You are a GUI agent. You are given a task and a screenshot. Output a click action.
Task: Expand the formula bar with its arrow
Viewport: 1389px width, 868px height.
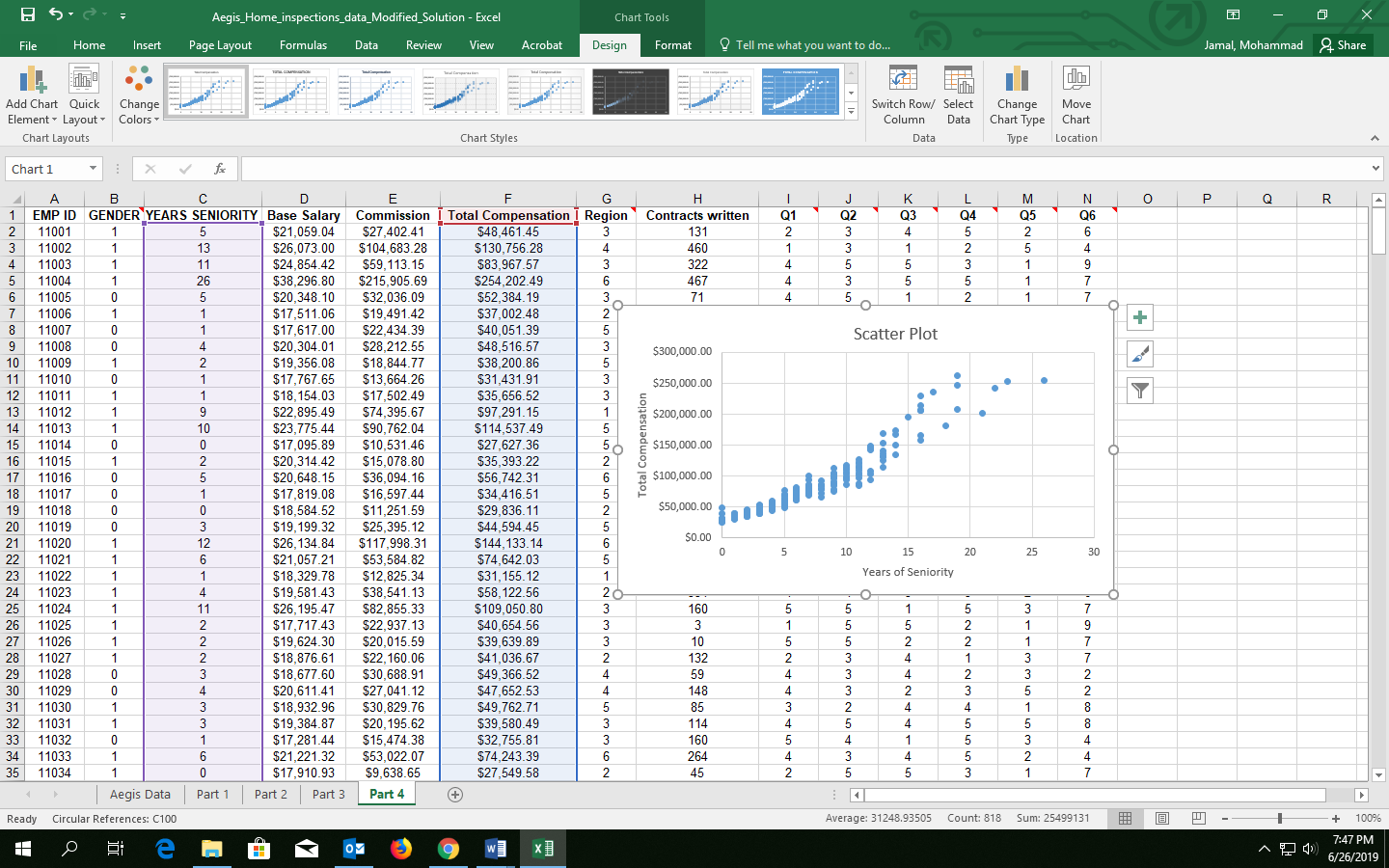[x=1375, y=169]
